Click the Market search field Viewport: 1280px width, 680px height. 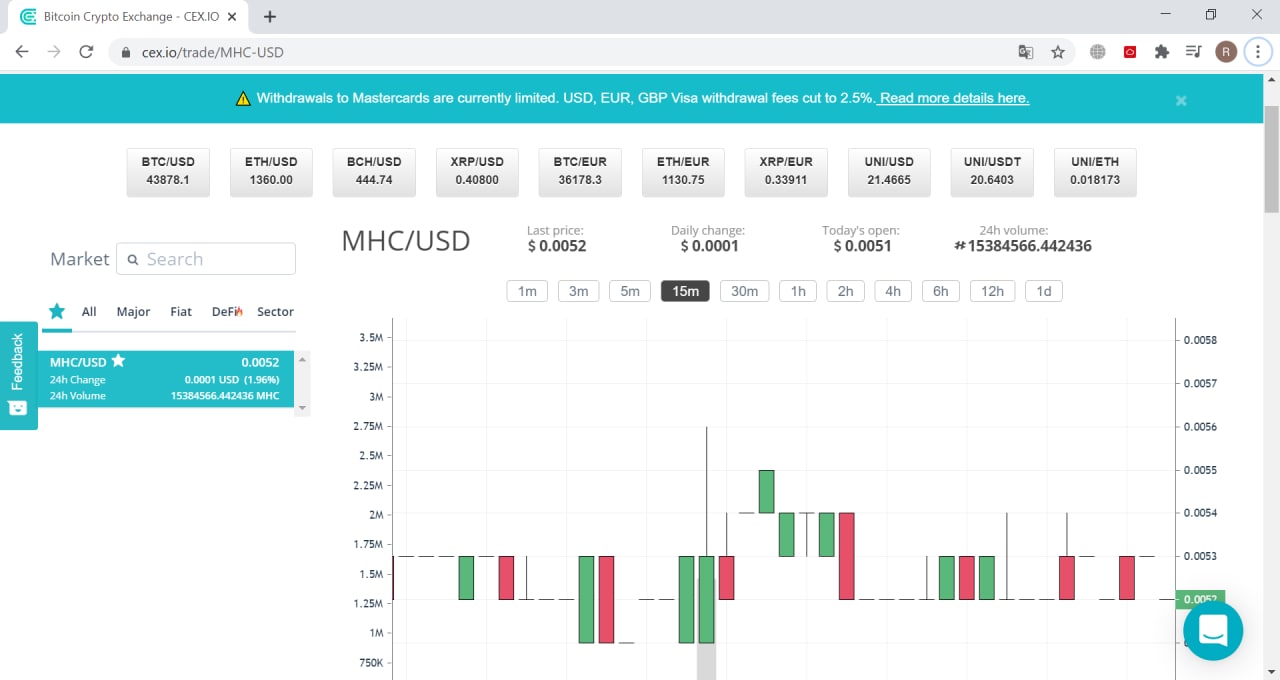pos(206,259)
